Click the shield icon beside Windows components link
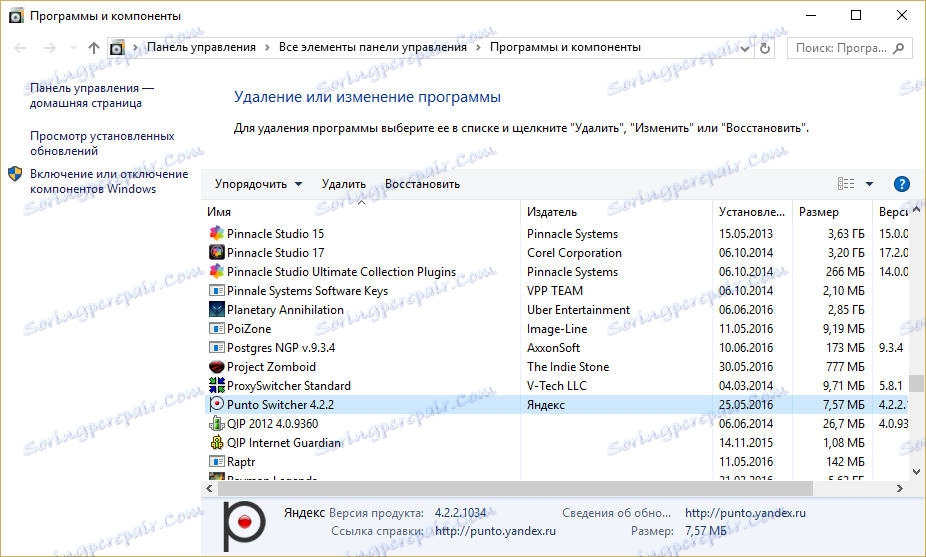This screenshot has width=926, height=557. 15,174
